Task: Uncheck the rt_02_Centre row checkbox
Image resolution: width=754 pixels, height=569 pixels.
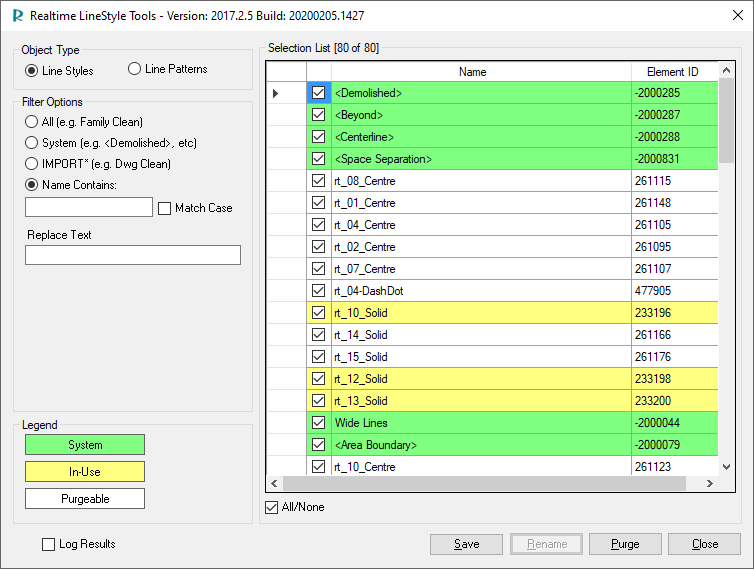Action: 318,246
